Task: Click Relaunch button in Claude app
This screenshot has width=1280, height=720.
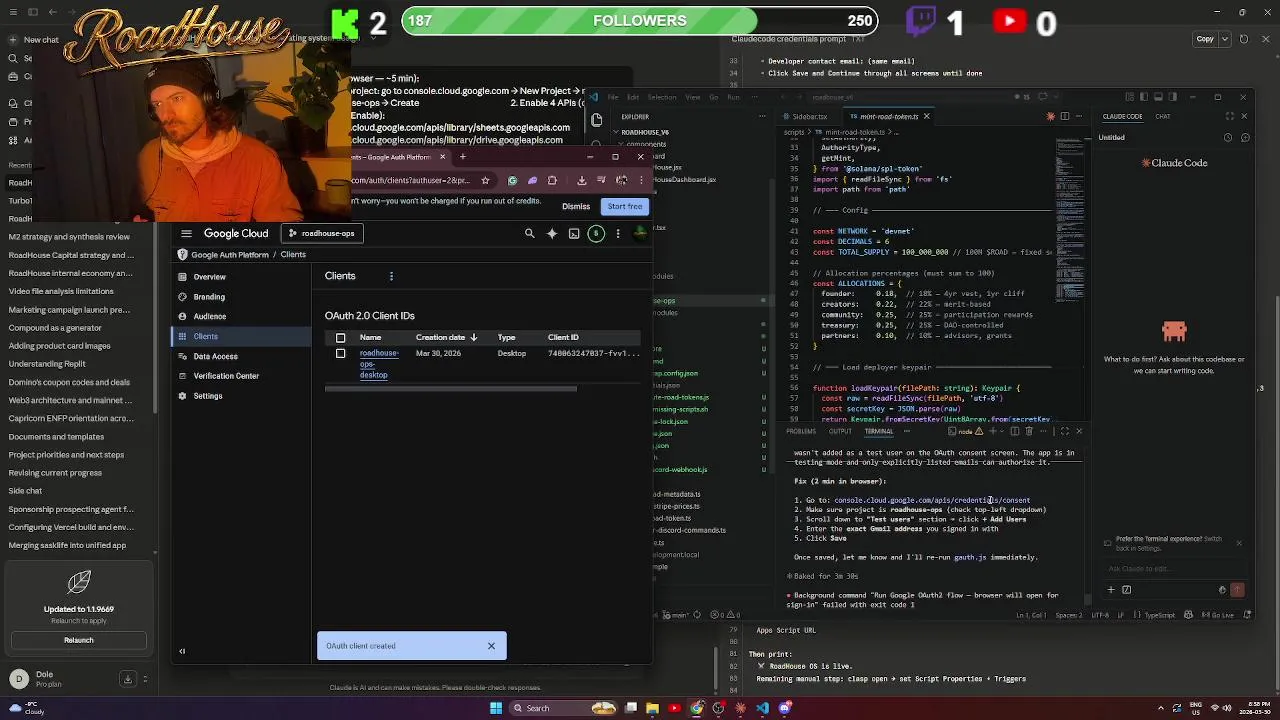Action: pyautogui.click(x=79, y=640)
